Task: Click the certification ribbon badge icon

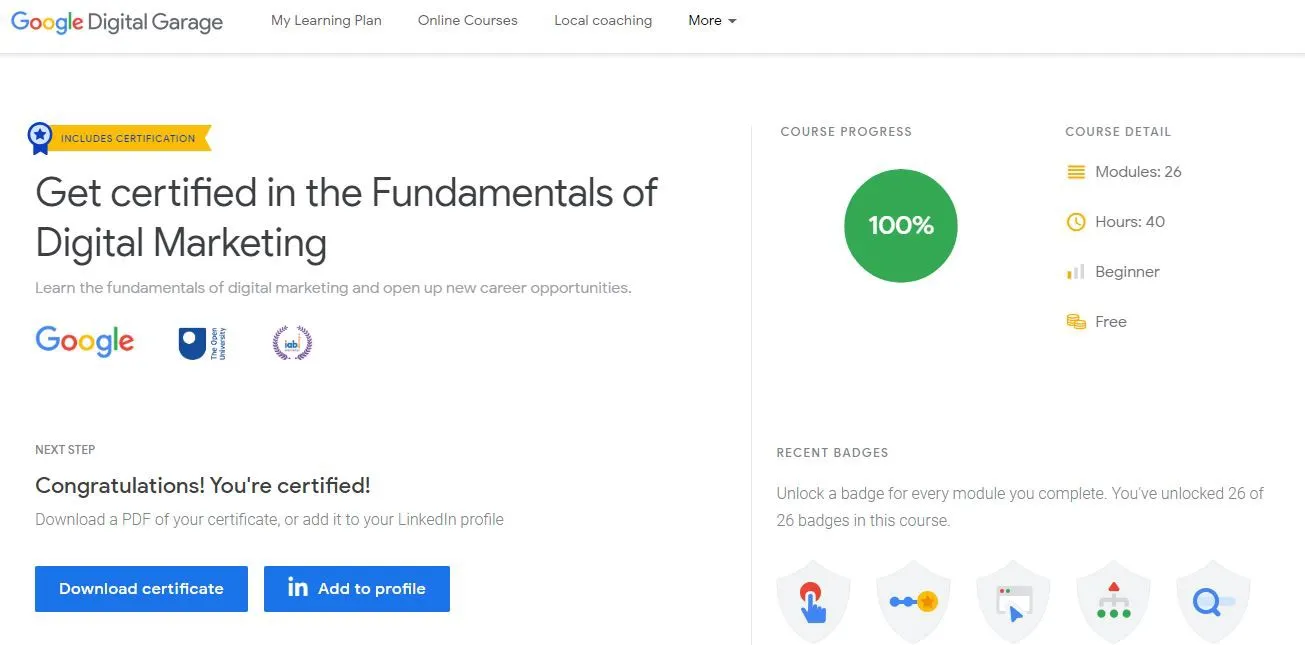Action: click(x=40, y=138)
